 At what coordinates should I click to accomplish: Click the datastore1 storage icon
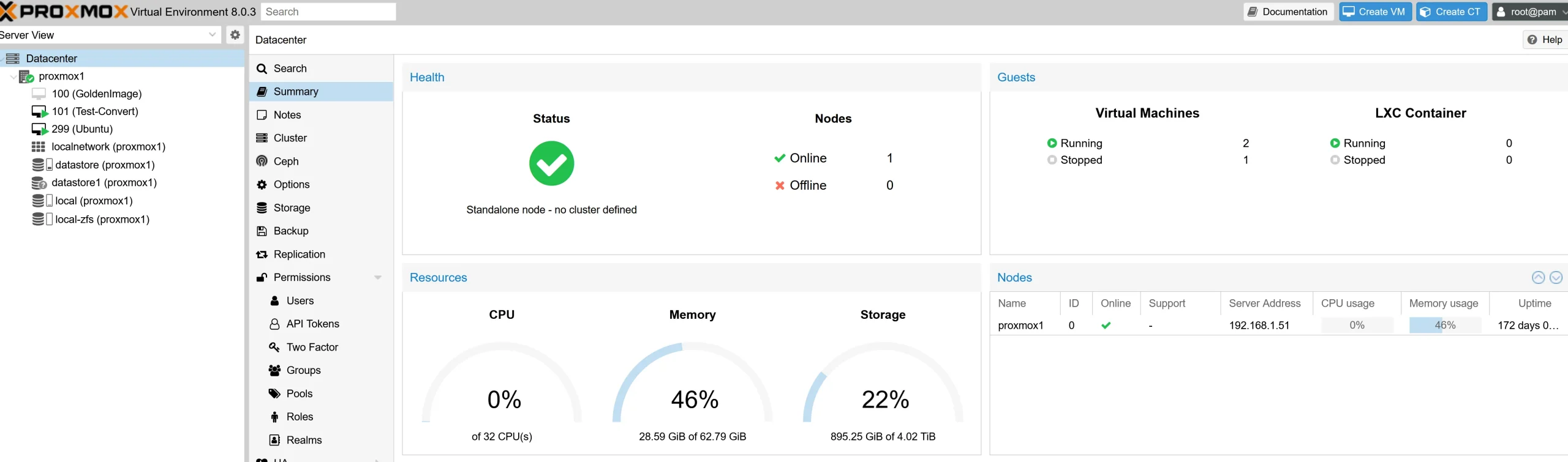click(39, 183)
